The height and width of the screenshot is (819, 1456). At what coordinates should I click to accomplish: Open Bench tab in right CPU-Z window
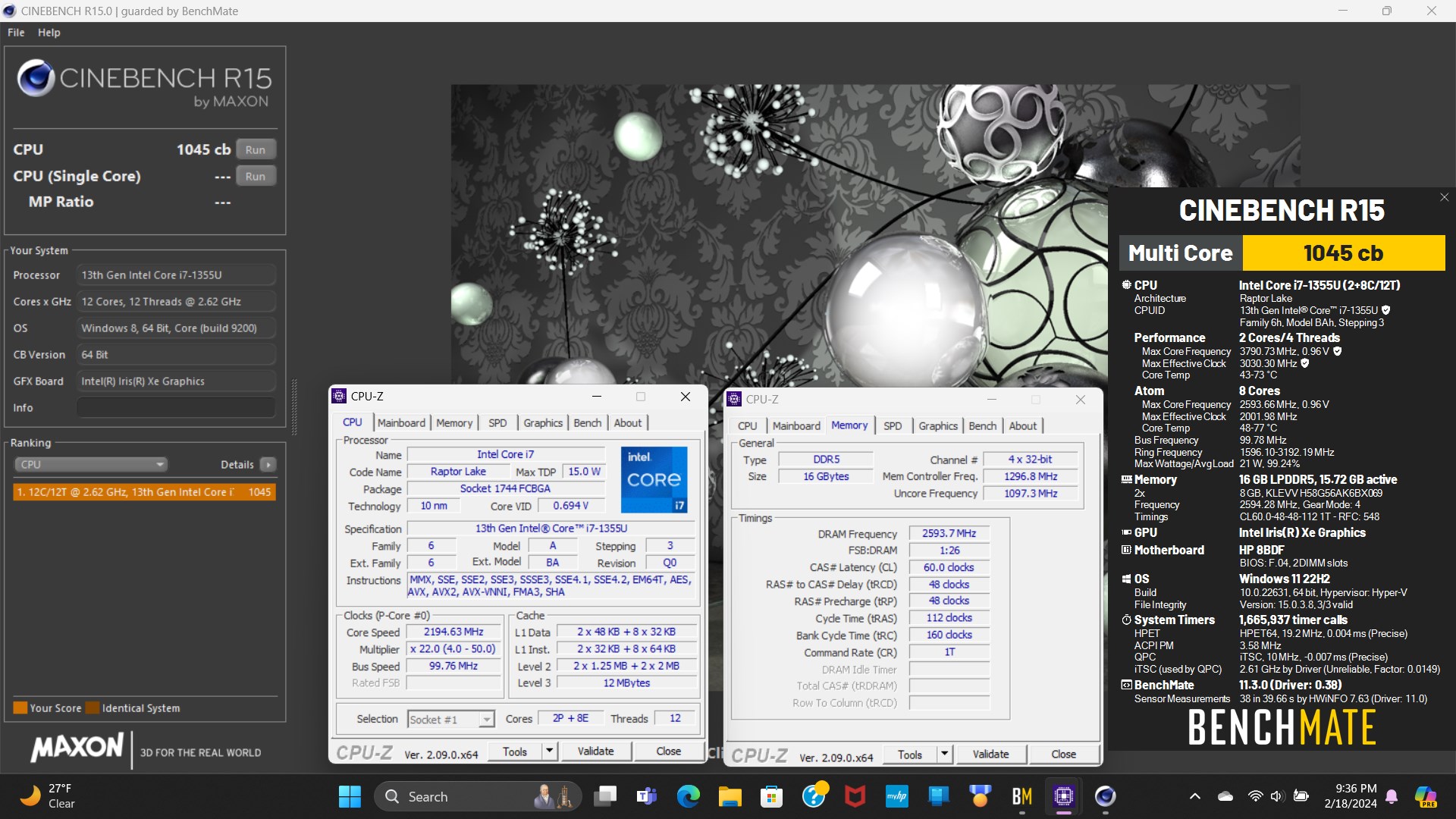pyautogui.click(x=982, y=426)
